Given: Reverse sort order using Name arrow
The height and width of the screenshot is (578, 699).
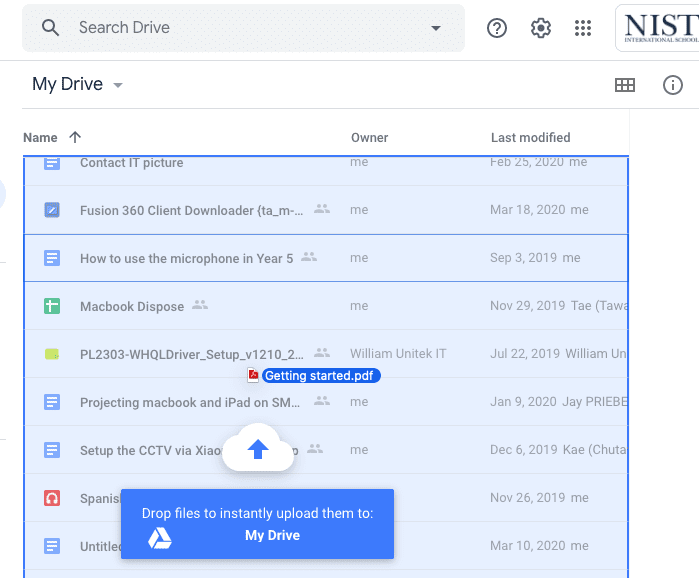Looking at the screenshot, I should pos(75,137).
